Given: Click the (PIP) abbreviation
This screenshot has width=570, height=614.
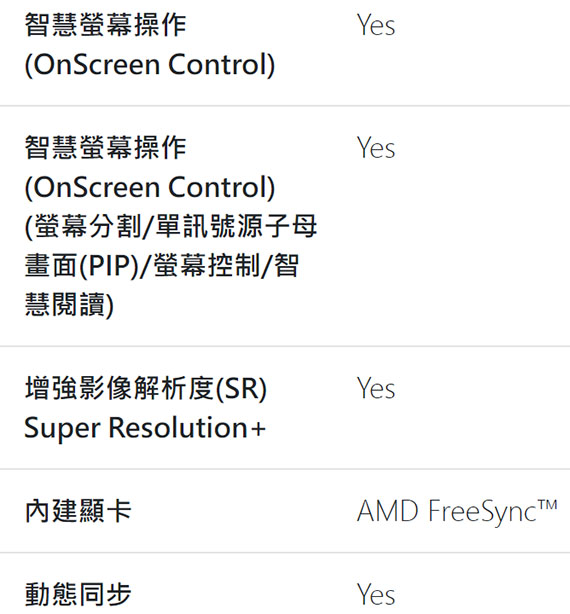Looking at the screenshot, I should [109, 266].
